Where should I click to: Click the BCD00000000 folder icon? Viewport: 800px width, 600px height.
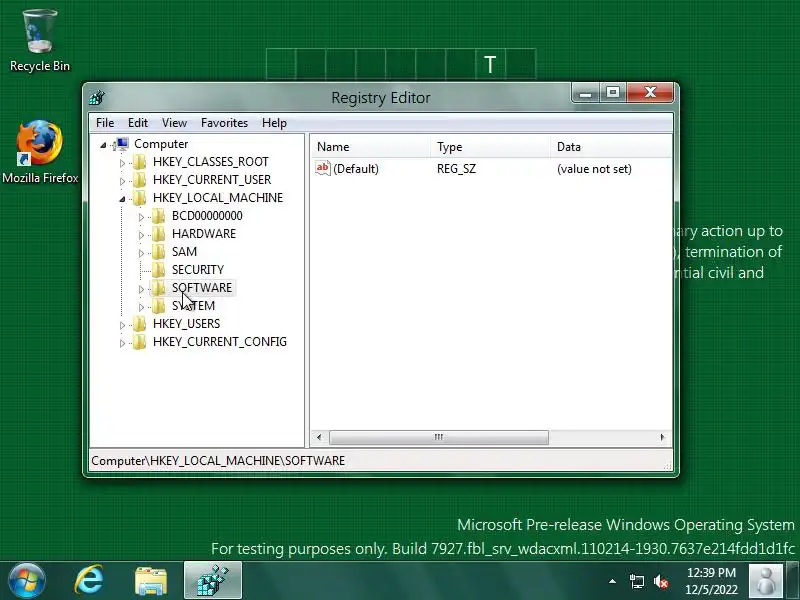click(x=158, y=216)
